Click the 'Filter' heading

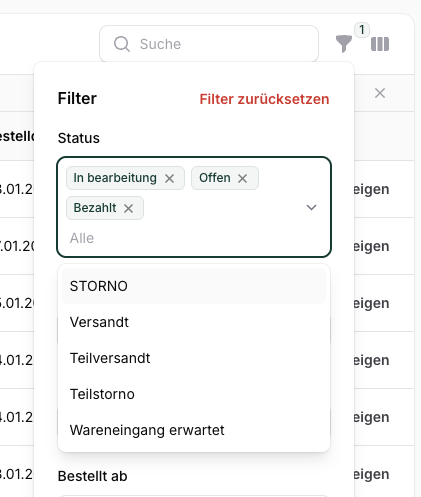(x=77, y=98)
